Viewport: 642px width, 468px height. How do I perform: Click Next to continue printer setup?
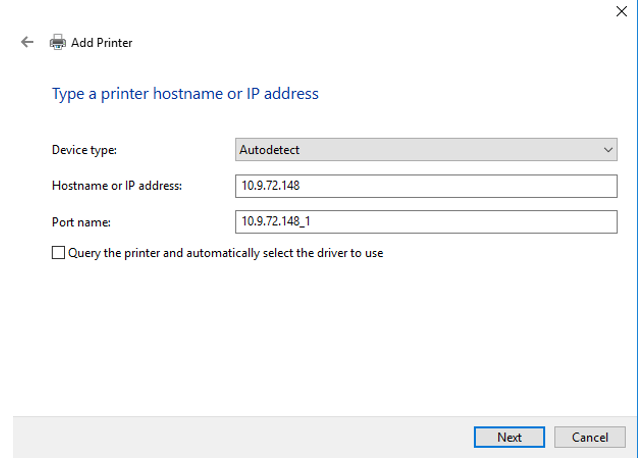[509, 437]
